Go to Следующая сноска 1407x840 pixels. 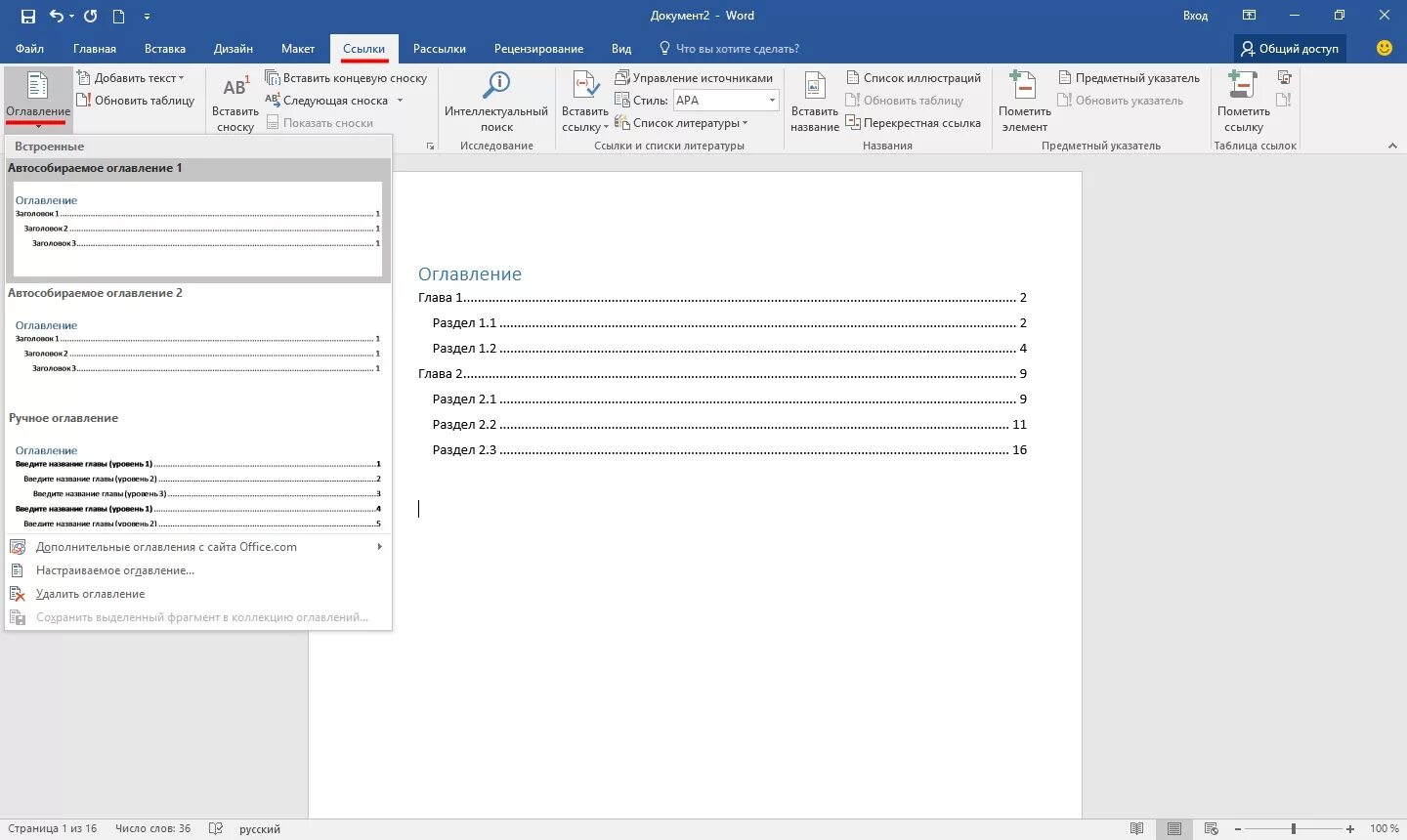(326, 101)
